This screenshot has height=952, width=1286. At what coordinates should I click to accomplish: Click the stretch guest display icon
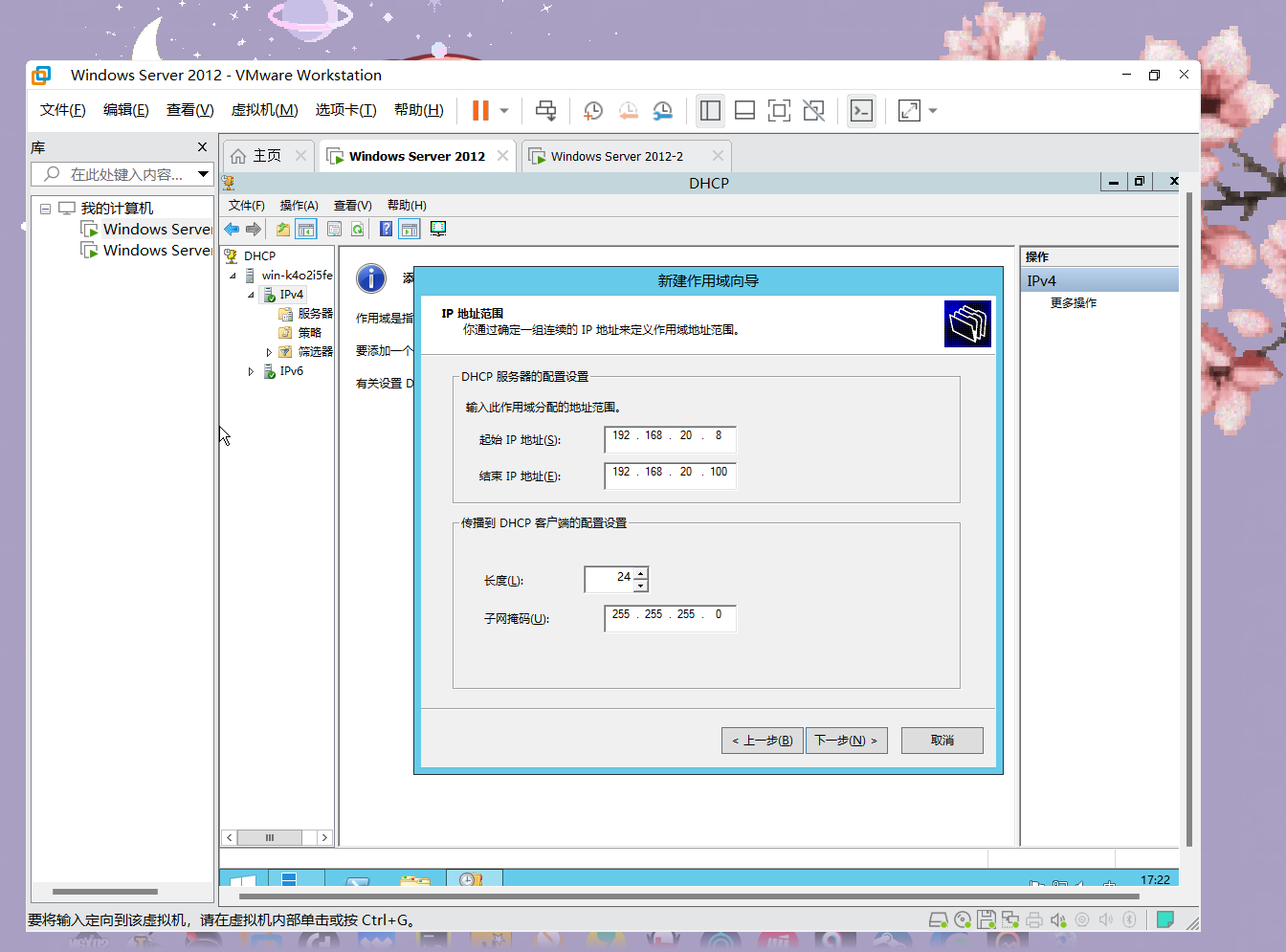[x=909, y=111]
